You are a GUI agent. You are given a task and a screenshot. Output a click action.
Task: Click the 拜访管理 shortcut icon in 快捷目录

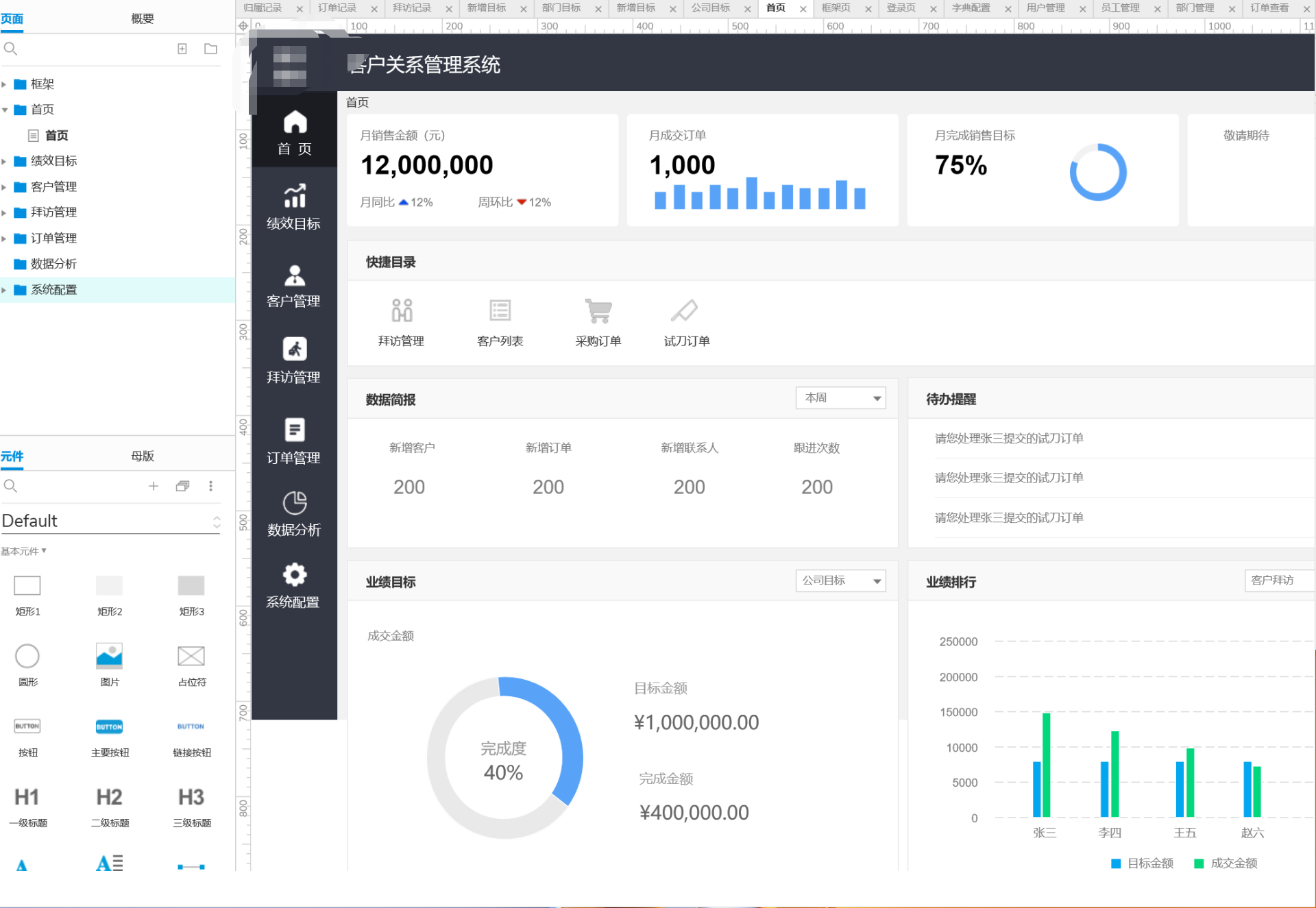pyautogui.click(x=402, y=310)
